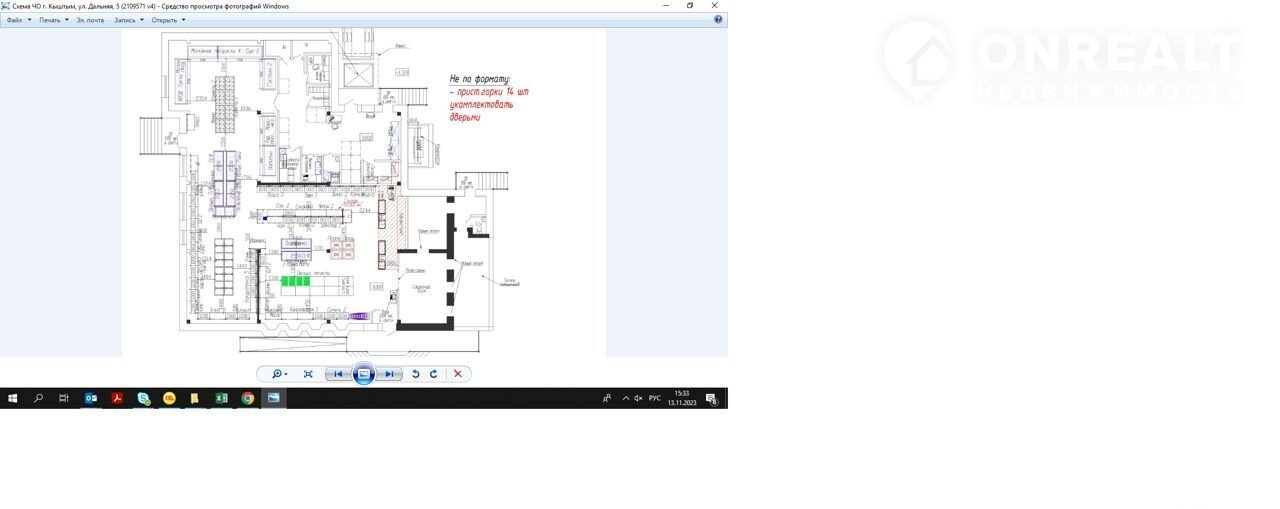The width and height of the screenshot is (1280, 509).
Task: Rotate the image clockwise
Action: pos(434,374)
